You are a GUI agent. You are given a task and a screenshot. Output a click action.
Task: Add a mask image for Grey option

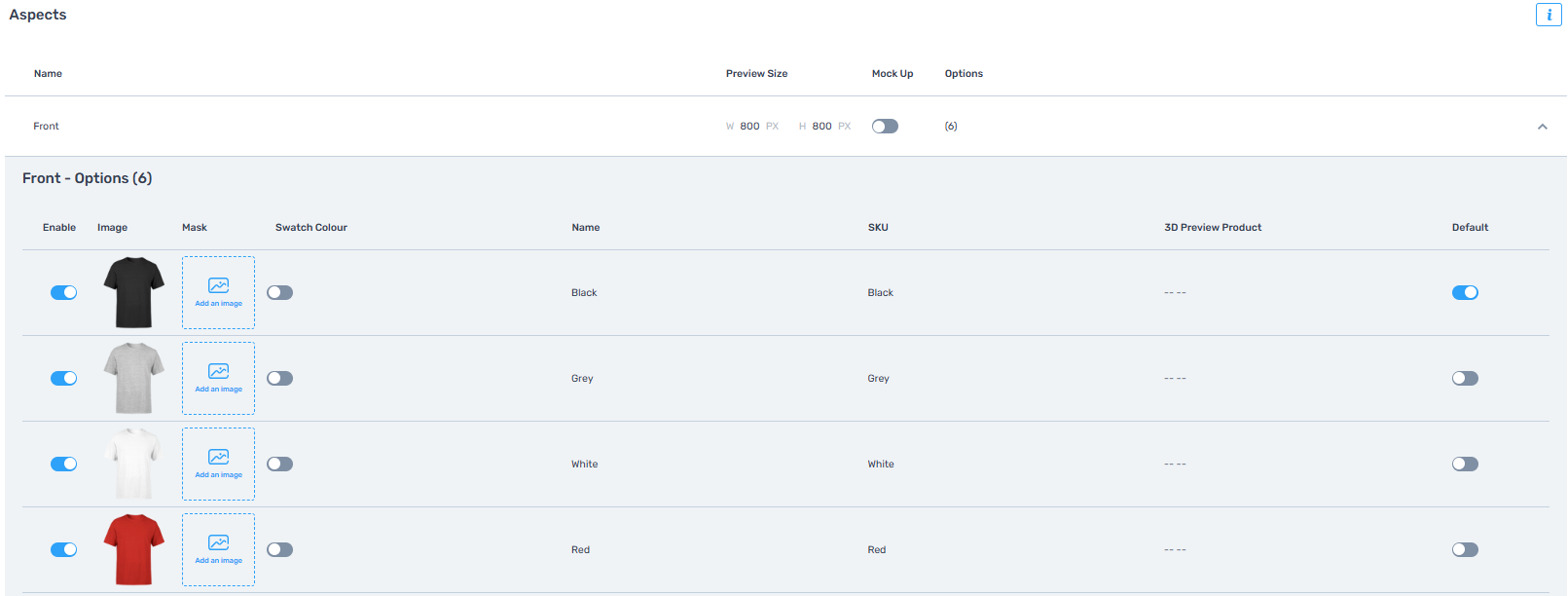[x=218, y=378]
